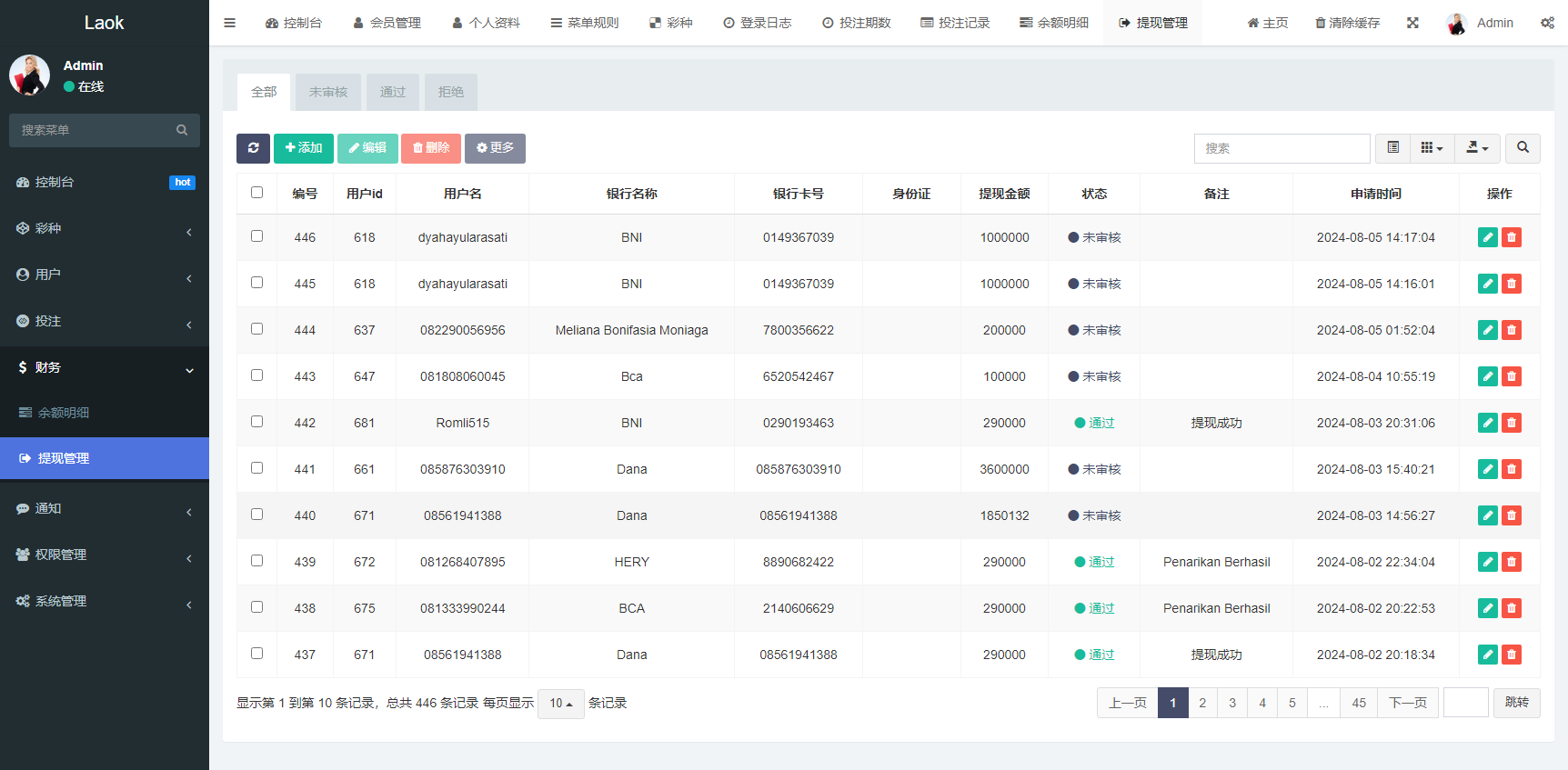Screen dimensions: 1568x770
Task: Tick the checkbox for record 439
Action: click(256, 561)
